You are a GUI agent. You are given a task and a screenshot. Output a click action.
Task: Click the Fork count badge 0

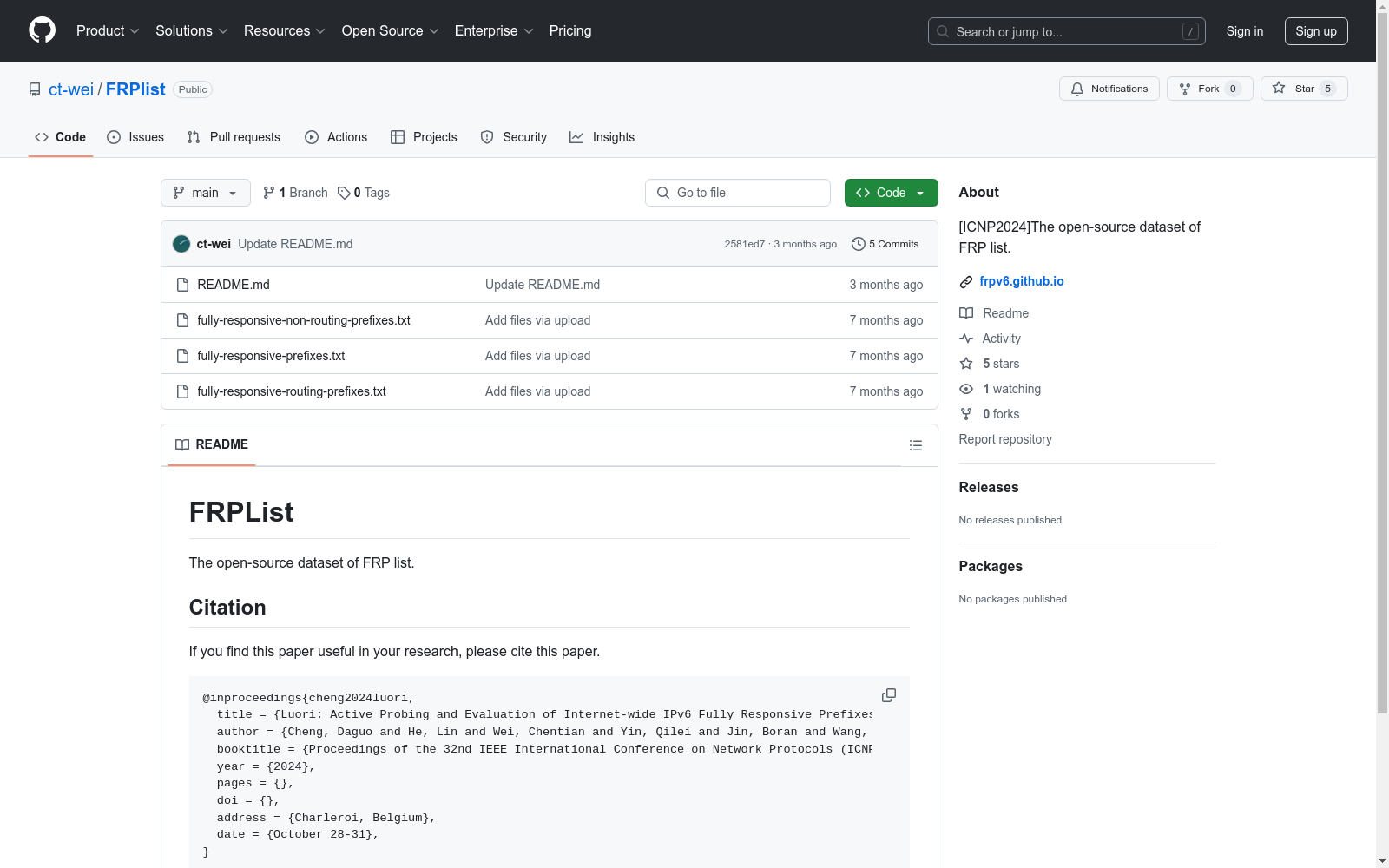[x=1233, y=89]
